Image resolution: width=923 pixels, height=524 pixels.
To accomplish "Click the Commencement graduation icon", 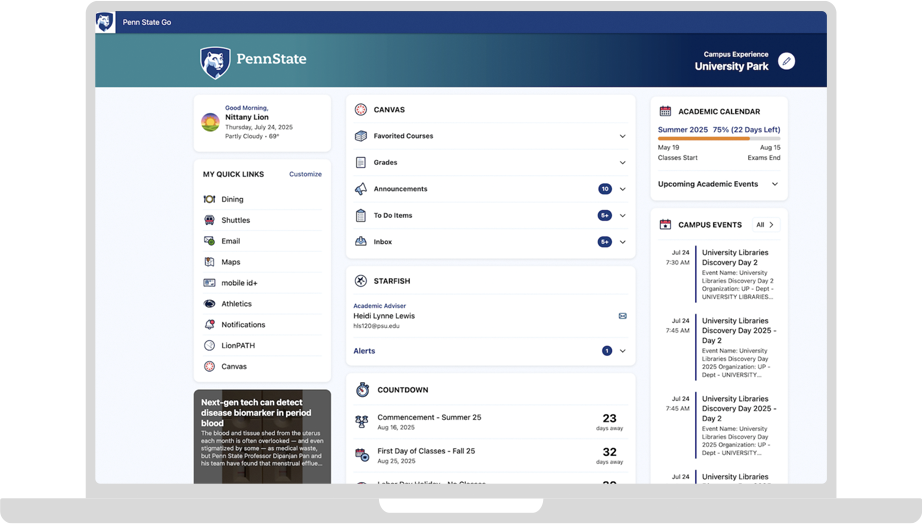I will coord(362,422).
